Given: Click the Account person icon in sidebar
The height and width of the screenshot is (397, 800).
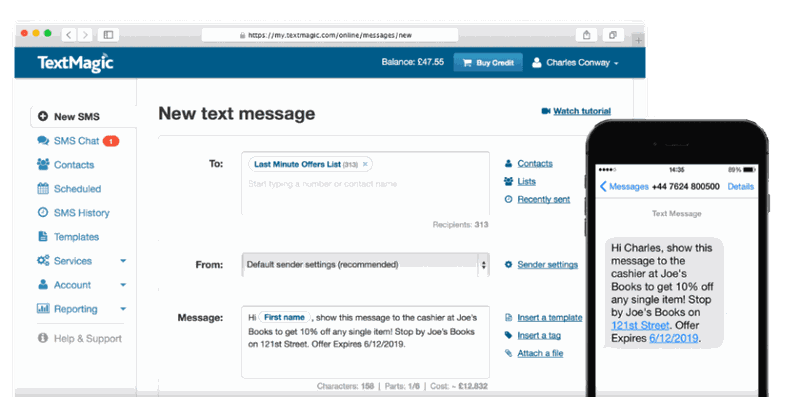Looking at the screenshot, I should (x=43, y=284).
